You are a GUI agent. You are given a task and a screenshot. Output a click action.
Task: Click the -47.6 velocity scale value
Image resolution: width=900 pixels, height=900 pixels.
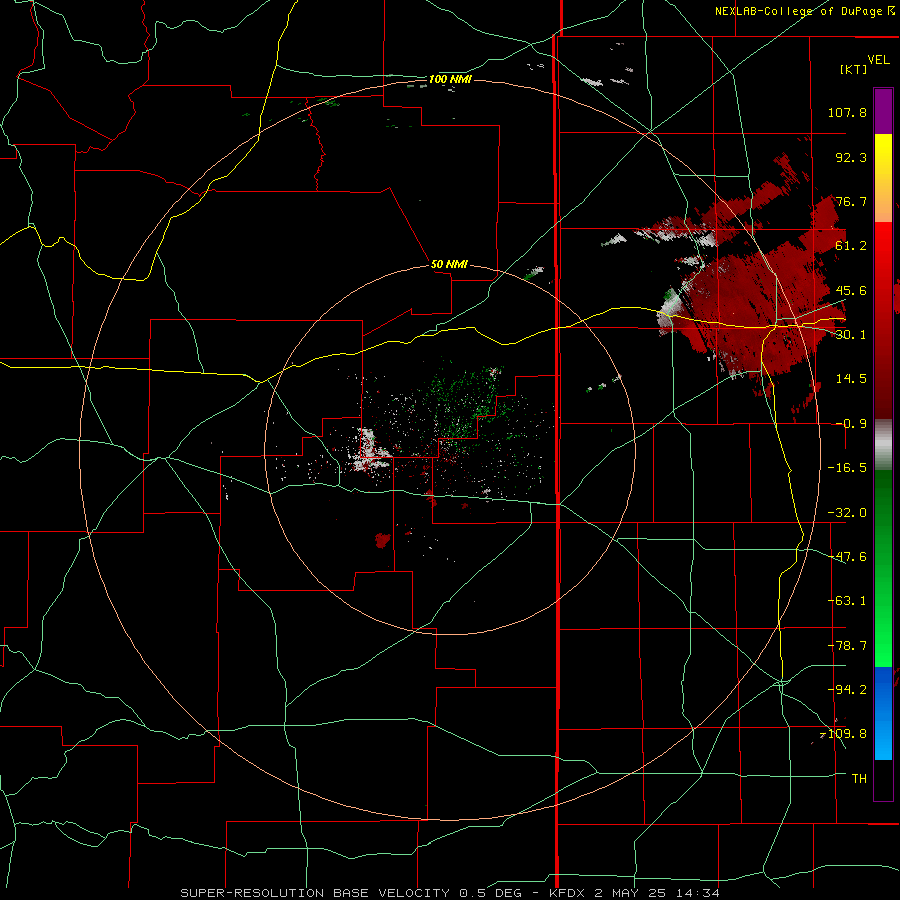point(847,557)
